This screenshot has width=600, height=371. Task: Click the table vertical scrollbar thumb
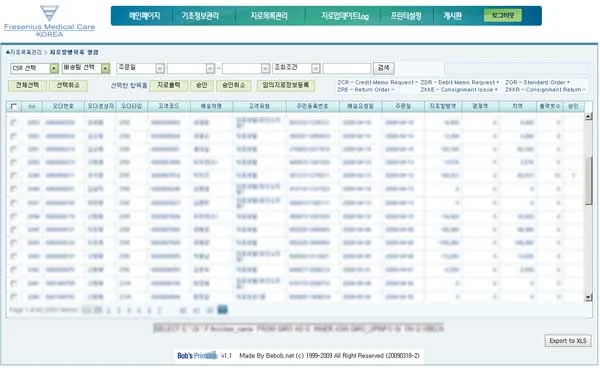[589, 181]
